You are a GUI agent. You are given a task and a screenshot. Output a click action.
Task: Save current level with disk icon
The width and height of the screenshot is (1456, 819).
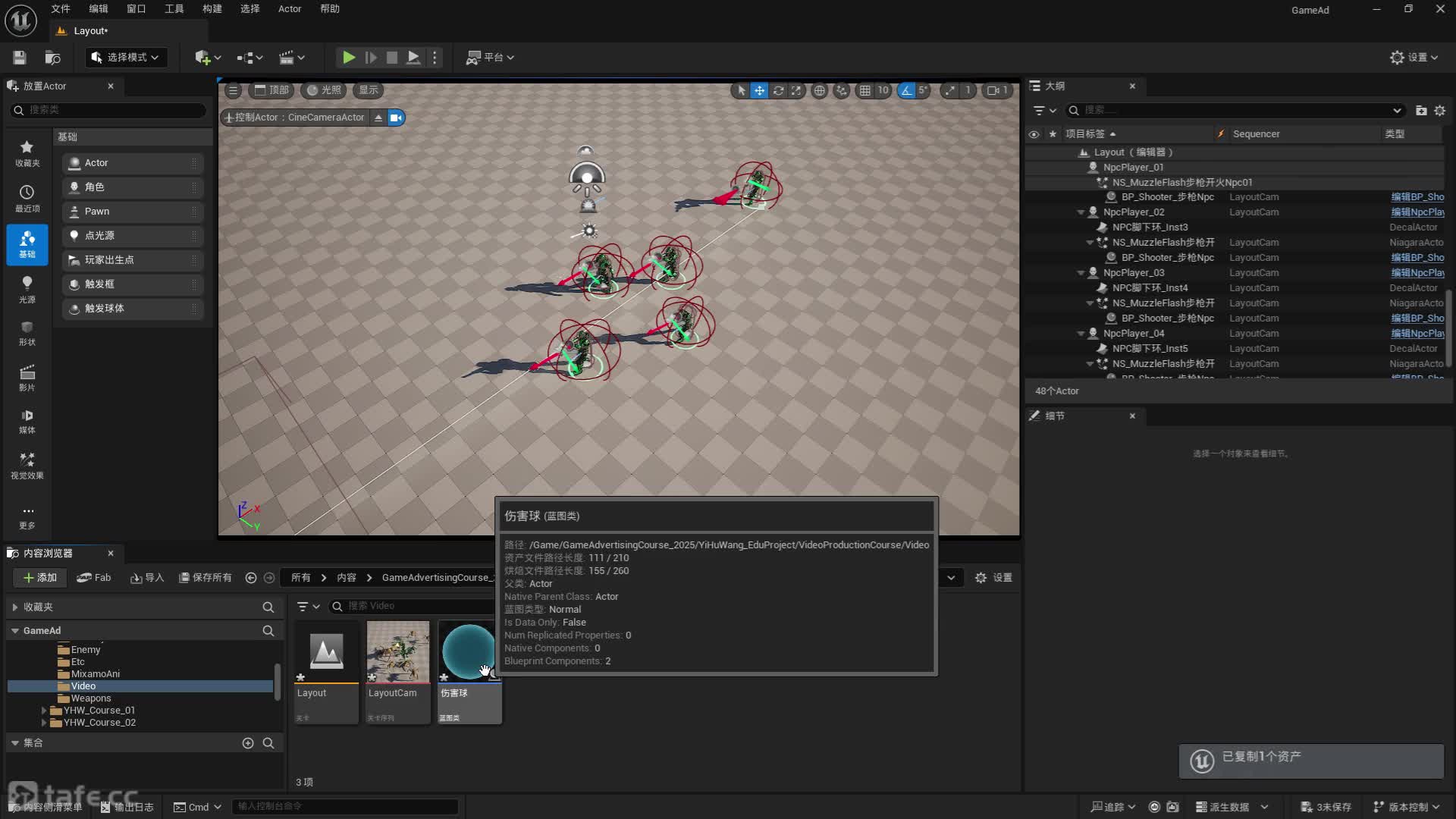coord(20,58)
